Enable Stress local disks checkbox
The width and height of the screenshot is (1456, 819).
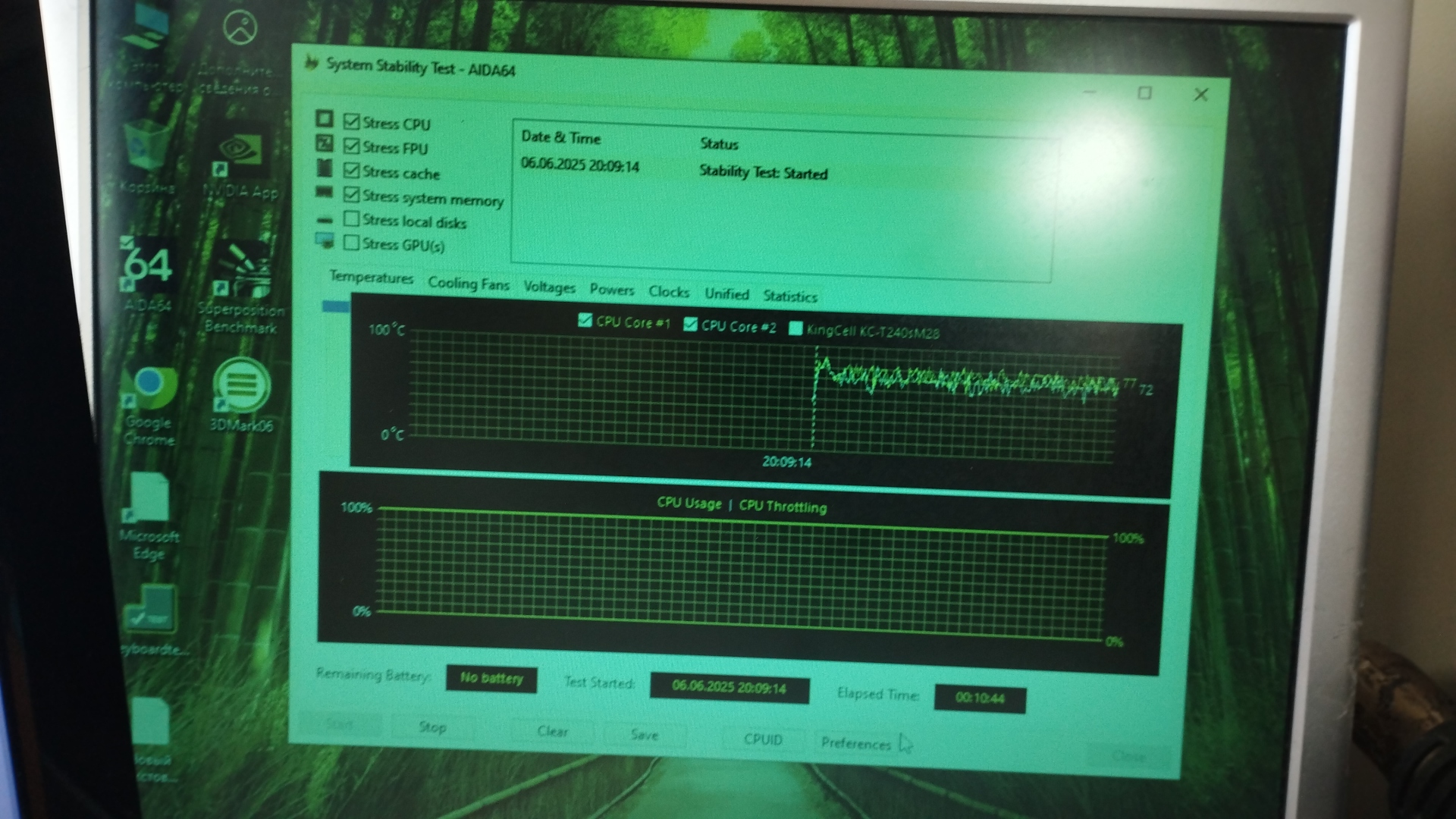(x=351, y=219)
